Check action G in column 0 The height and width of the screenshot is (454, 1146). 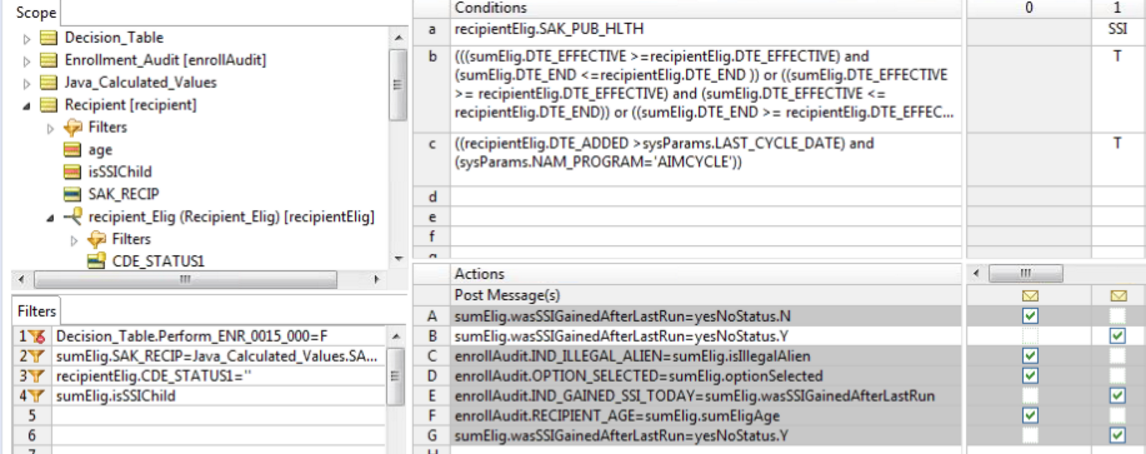coord(1031,435)
